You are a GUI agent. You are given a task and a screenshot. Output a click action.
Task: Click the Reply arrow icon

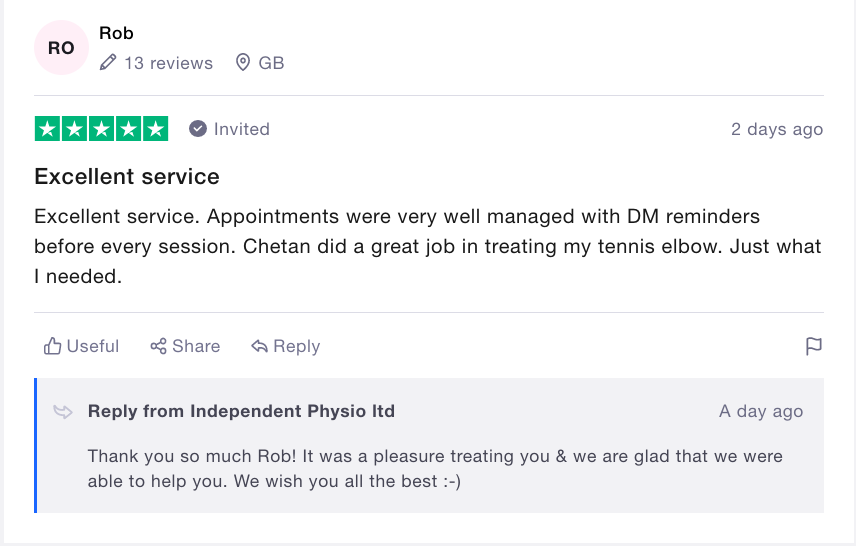(x=259, y=346)
